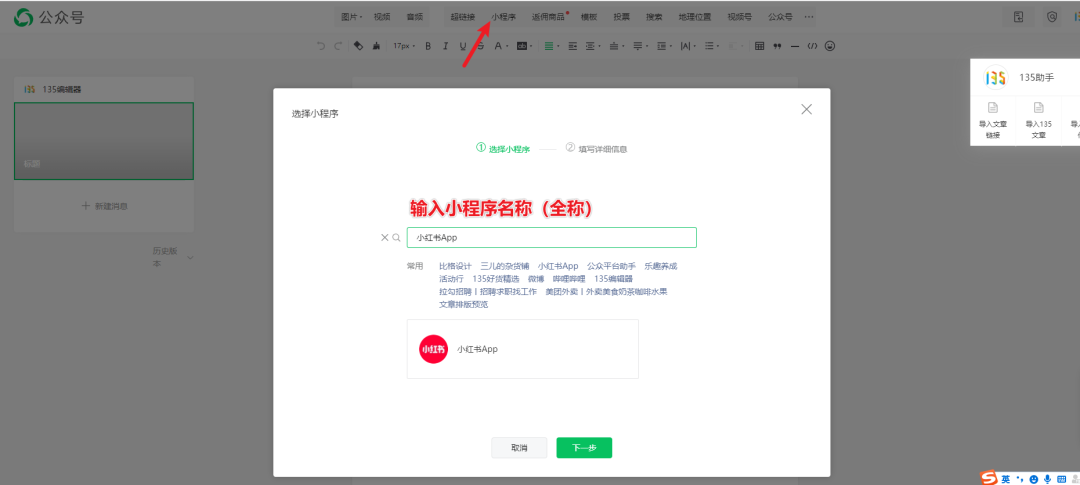Choose 微博 from common mini programs
Image resolution: width=1080 pixels, height=485 pixels.
tap(536, 279)
